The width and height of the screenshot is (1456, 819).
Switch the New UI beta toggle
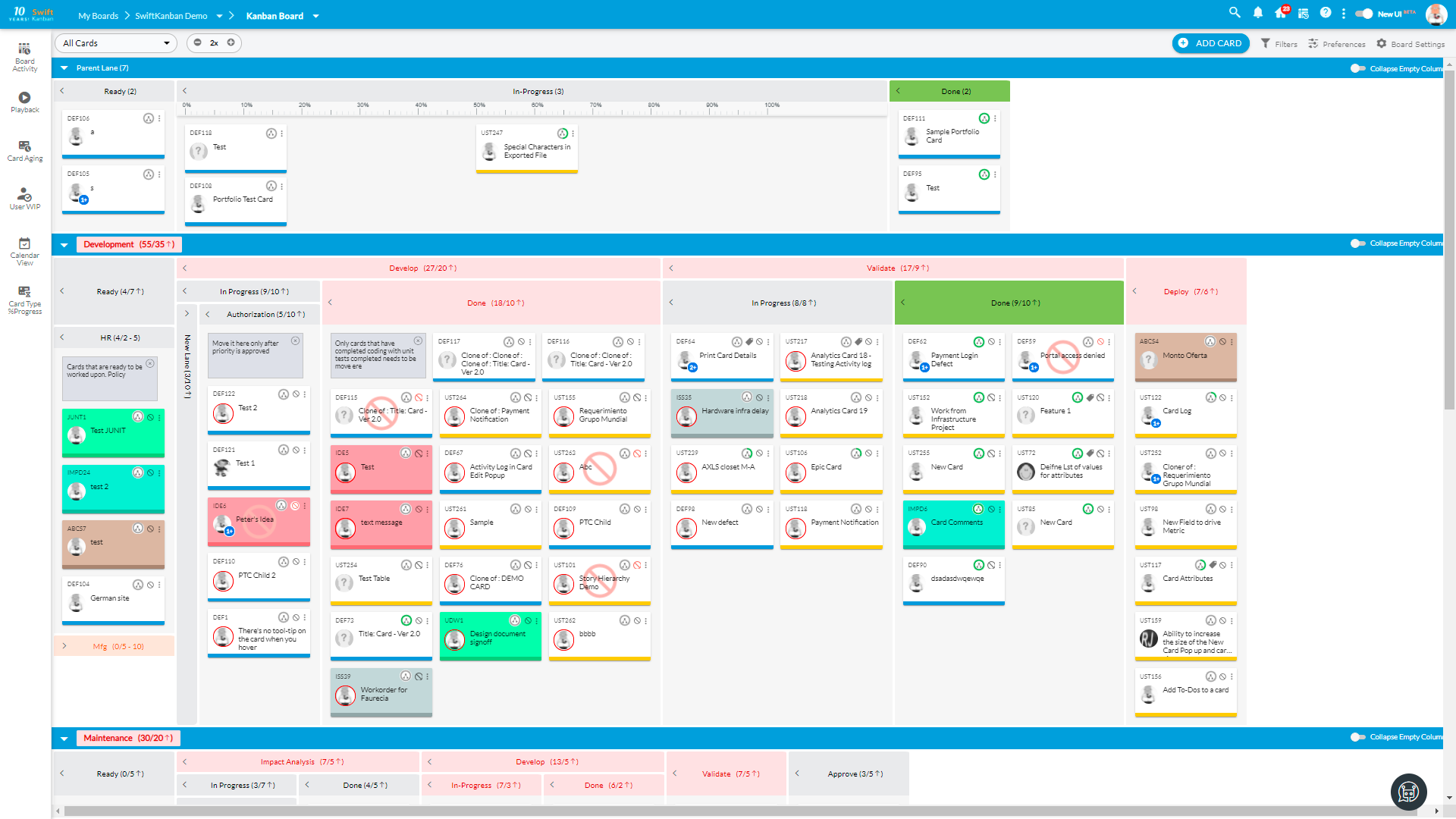(x=1364, y=13)
